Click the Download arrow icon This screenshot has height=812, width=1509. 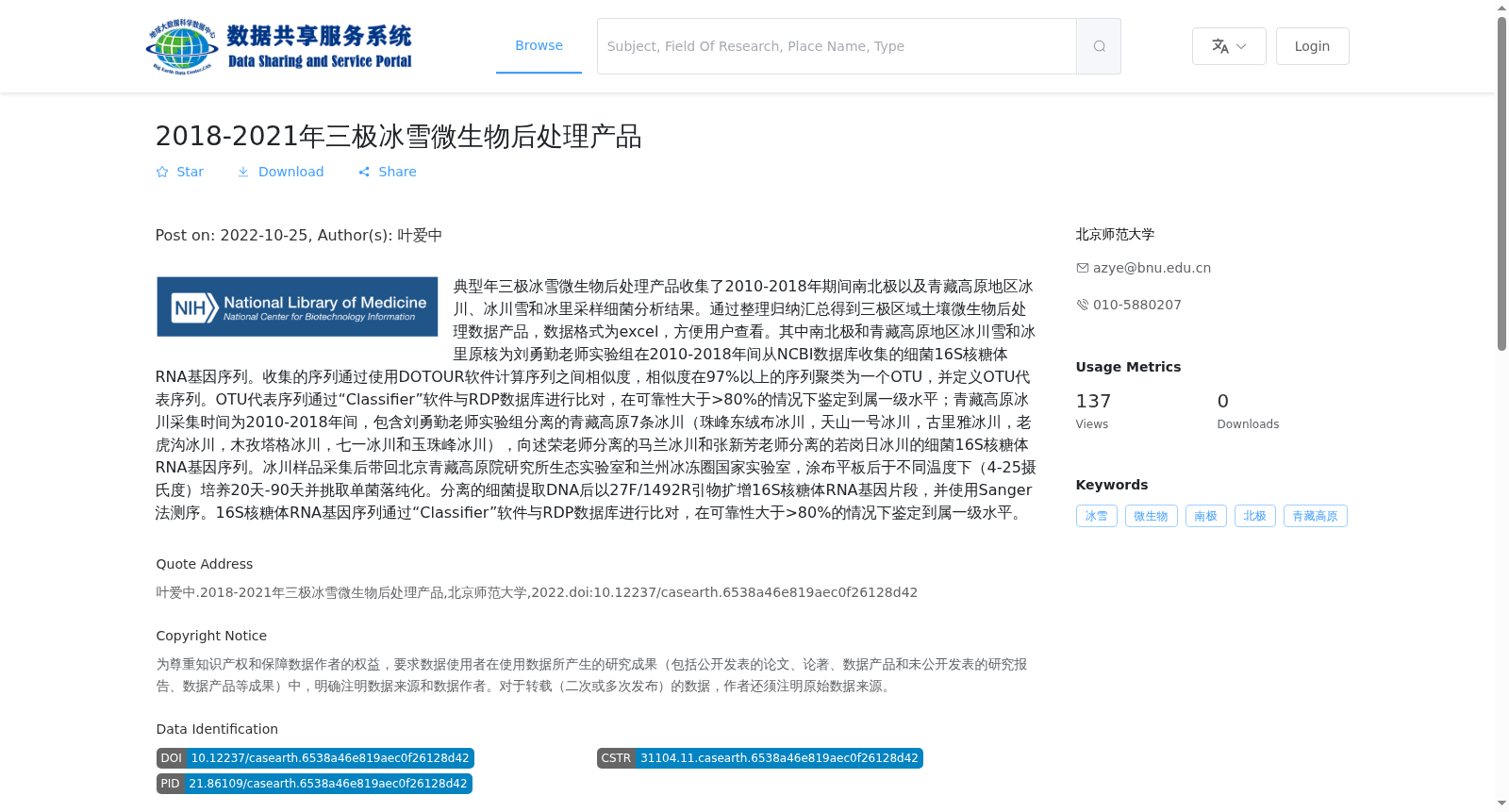click(243, 172)
